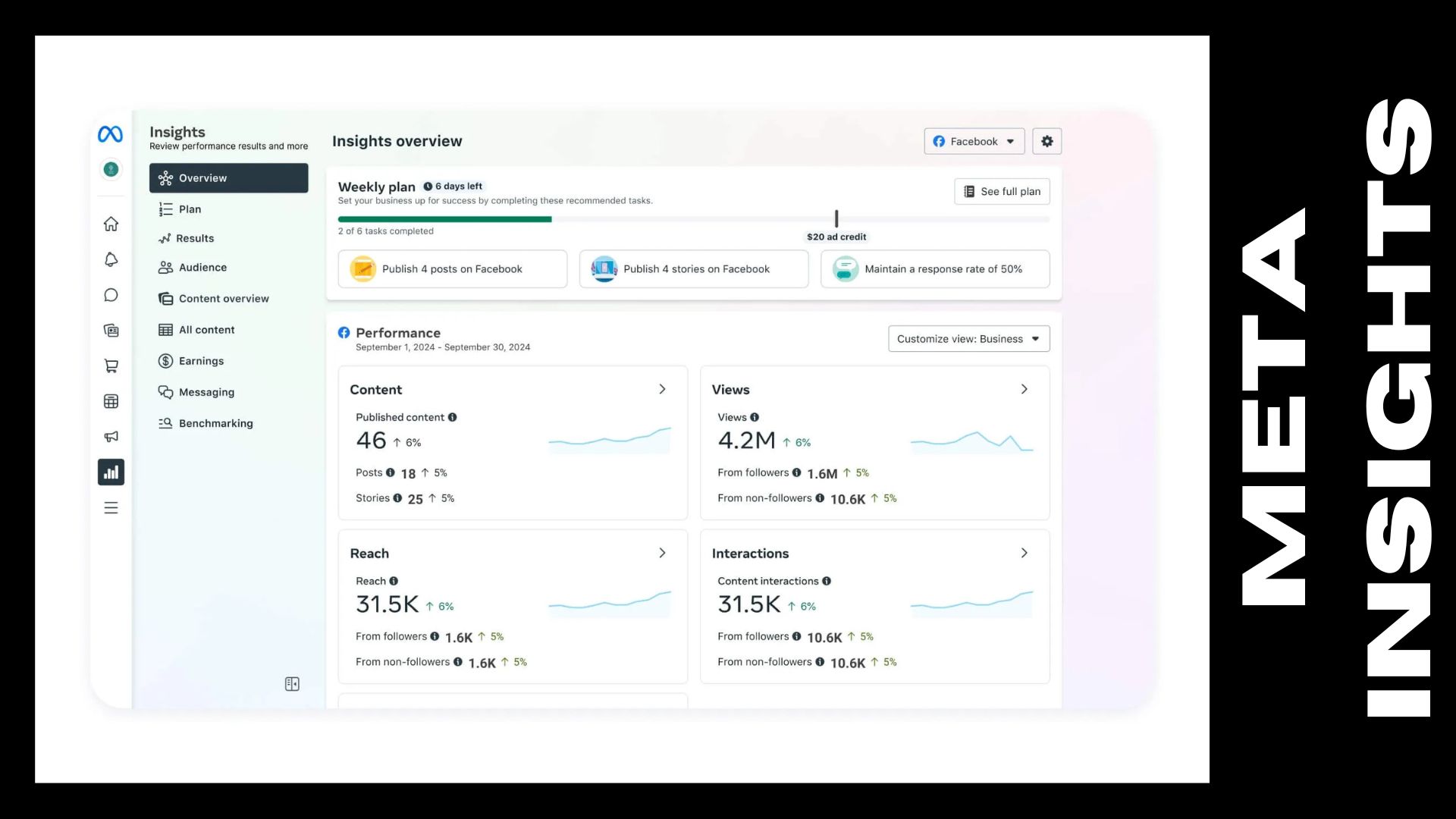Click info icon beside Reach metric
Screen dimensions: 1456x819
pos(394,581)
